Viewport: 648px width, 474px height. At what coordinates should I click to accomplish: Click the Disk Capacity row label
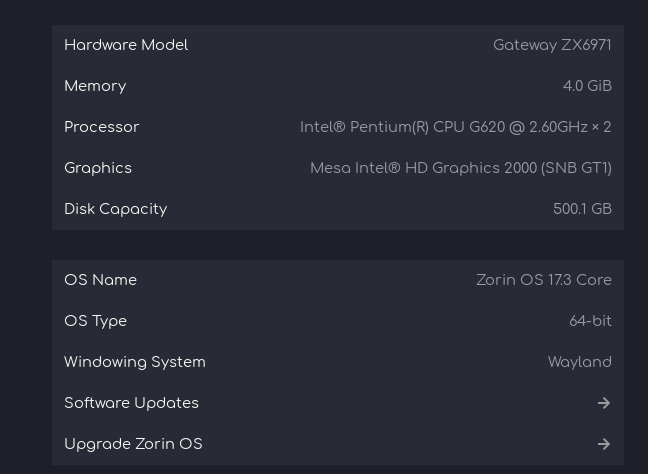(116, 209)
